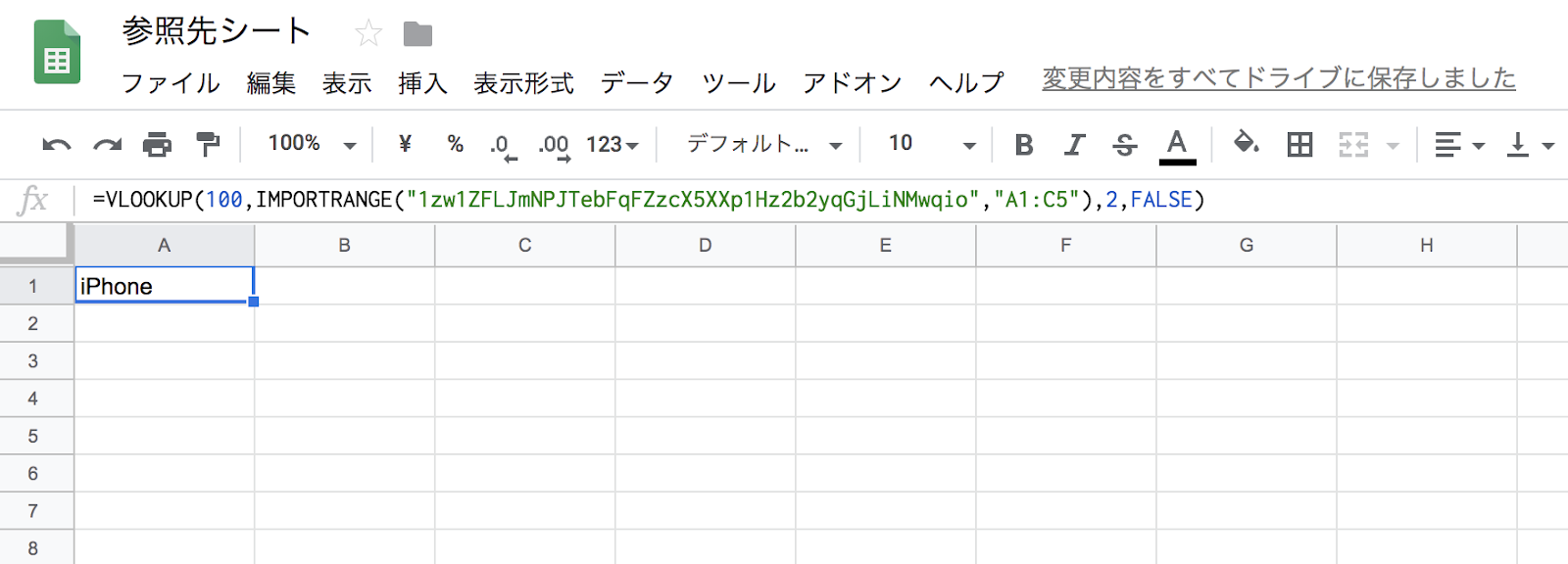
Task: Apply percent format
Action: click(455, 144)
